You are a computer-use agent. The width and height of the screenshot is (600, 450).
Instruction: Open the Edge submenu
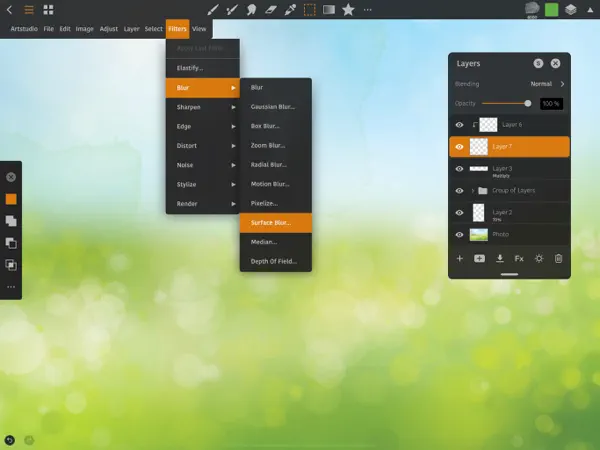point(203,126)
